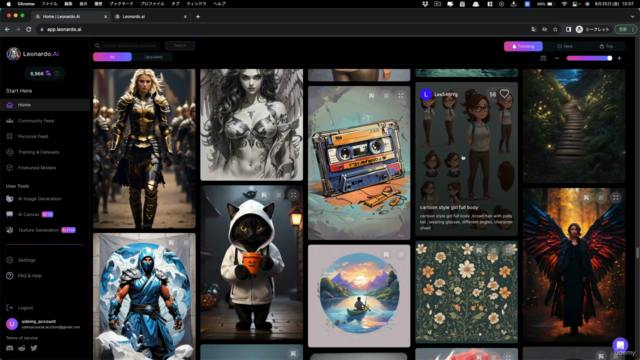The image size is (640, 360).
Task: Click the image2image icon on hooded cat image
Action: point(264,195)
